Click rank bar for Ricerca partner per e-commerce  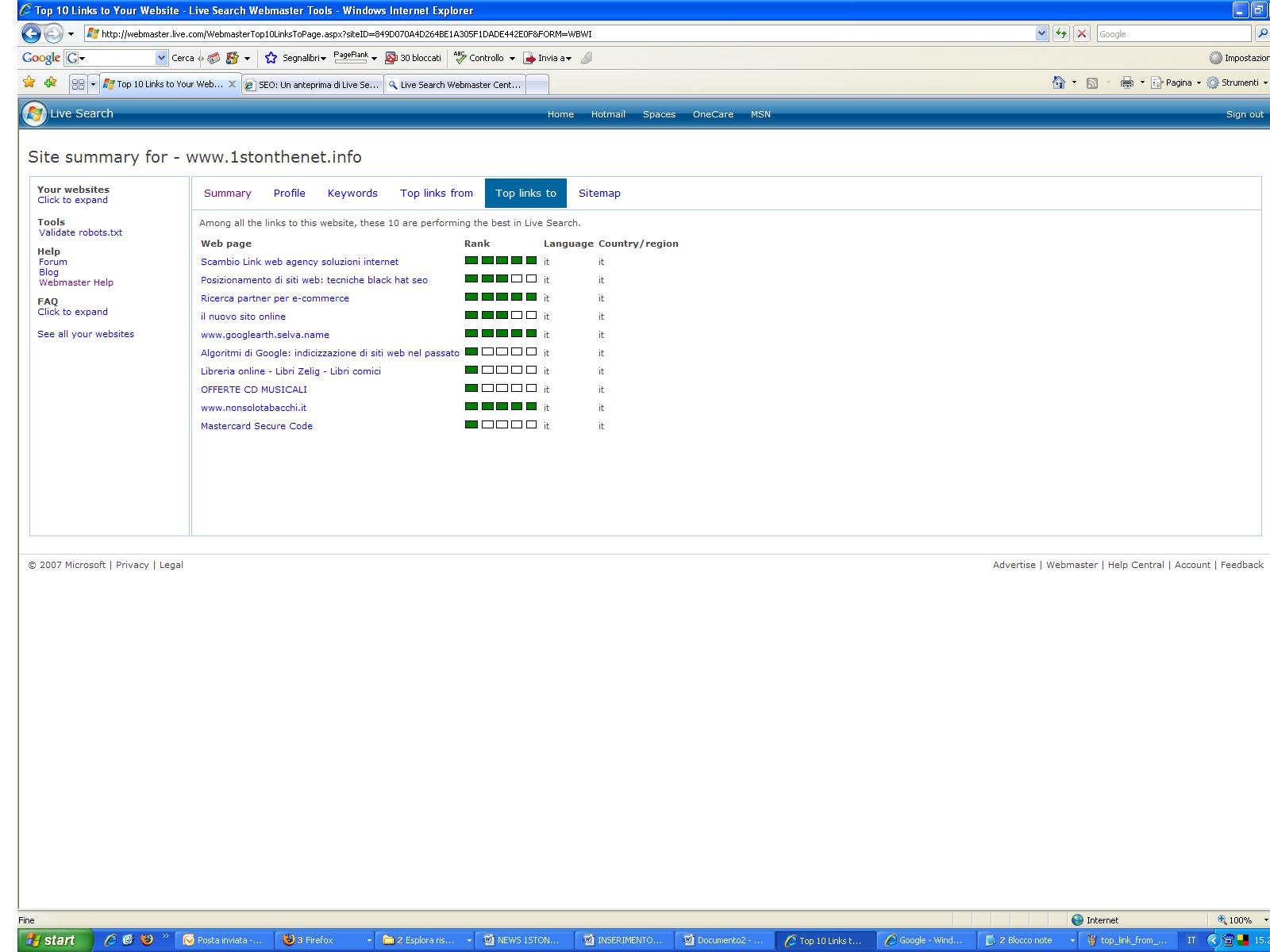[501, 297]
